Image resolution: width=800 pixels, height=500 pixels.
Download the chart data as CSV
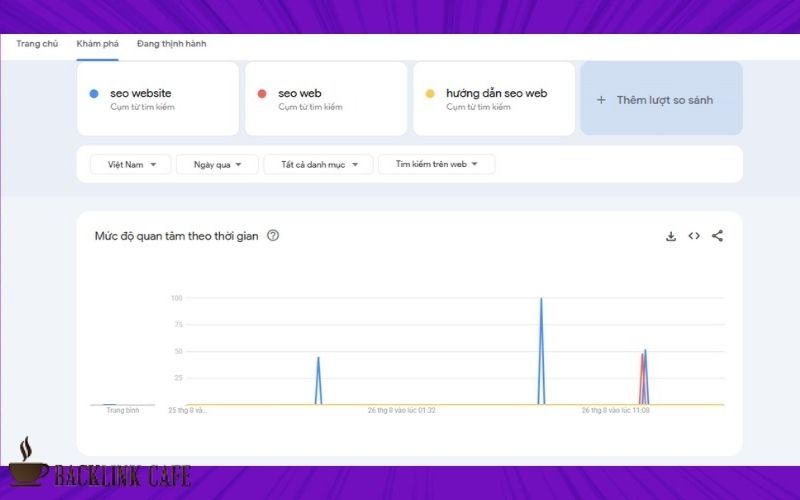(671, 236)
